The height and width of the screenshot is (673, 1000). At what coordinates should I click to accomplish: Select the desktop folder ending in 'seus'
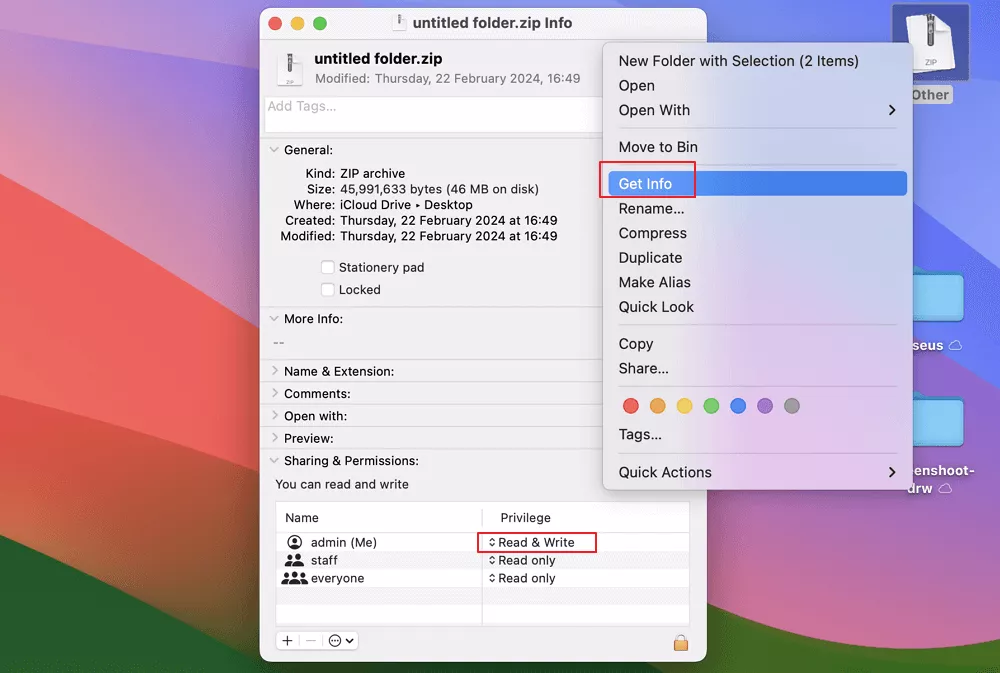938,297
